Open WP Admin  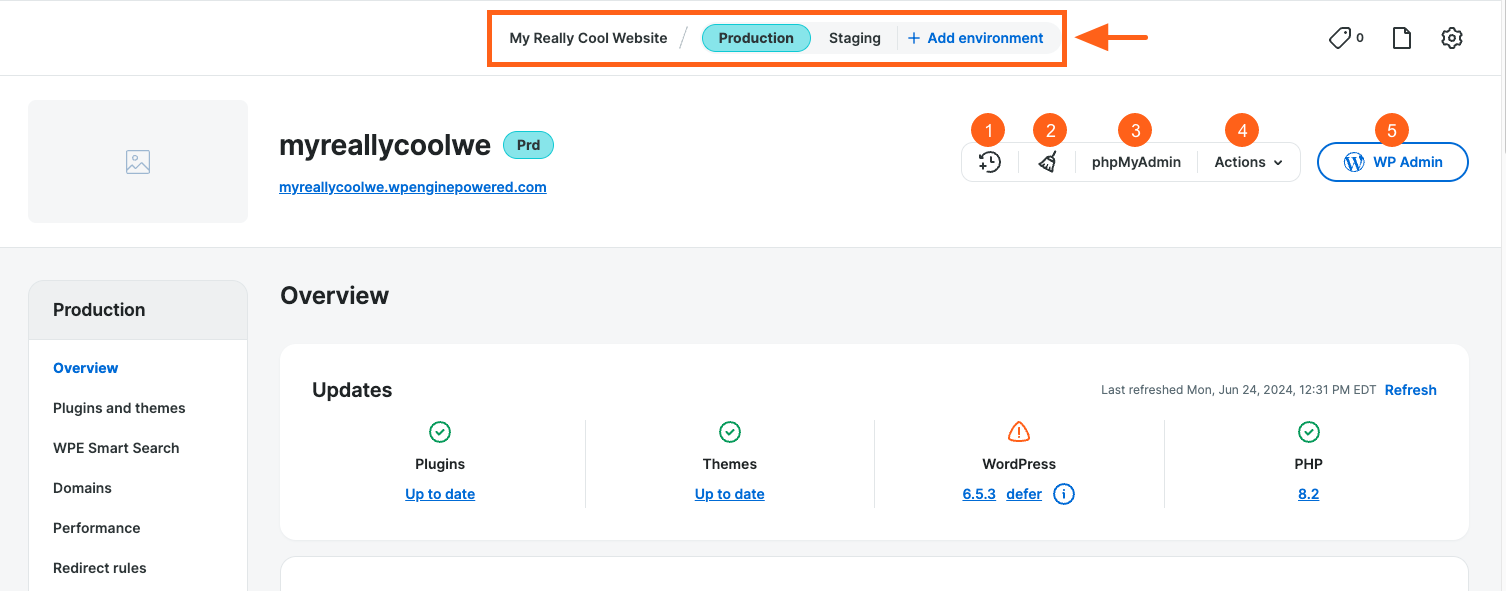[1392, 161]
